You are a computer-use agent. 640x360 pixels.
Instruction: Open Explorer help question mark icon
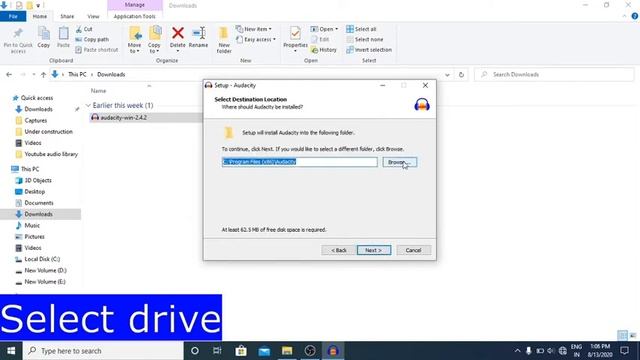coord(635,16)
